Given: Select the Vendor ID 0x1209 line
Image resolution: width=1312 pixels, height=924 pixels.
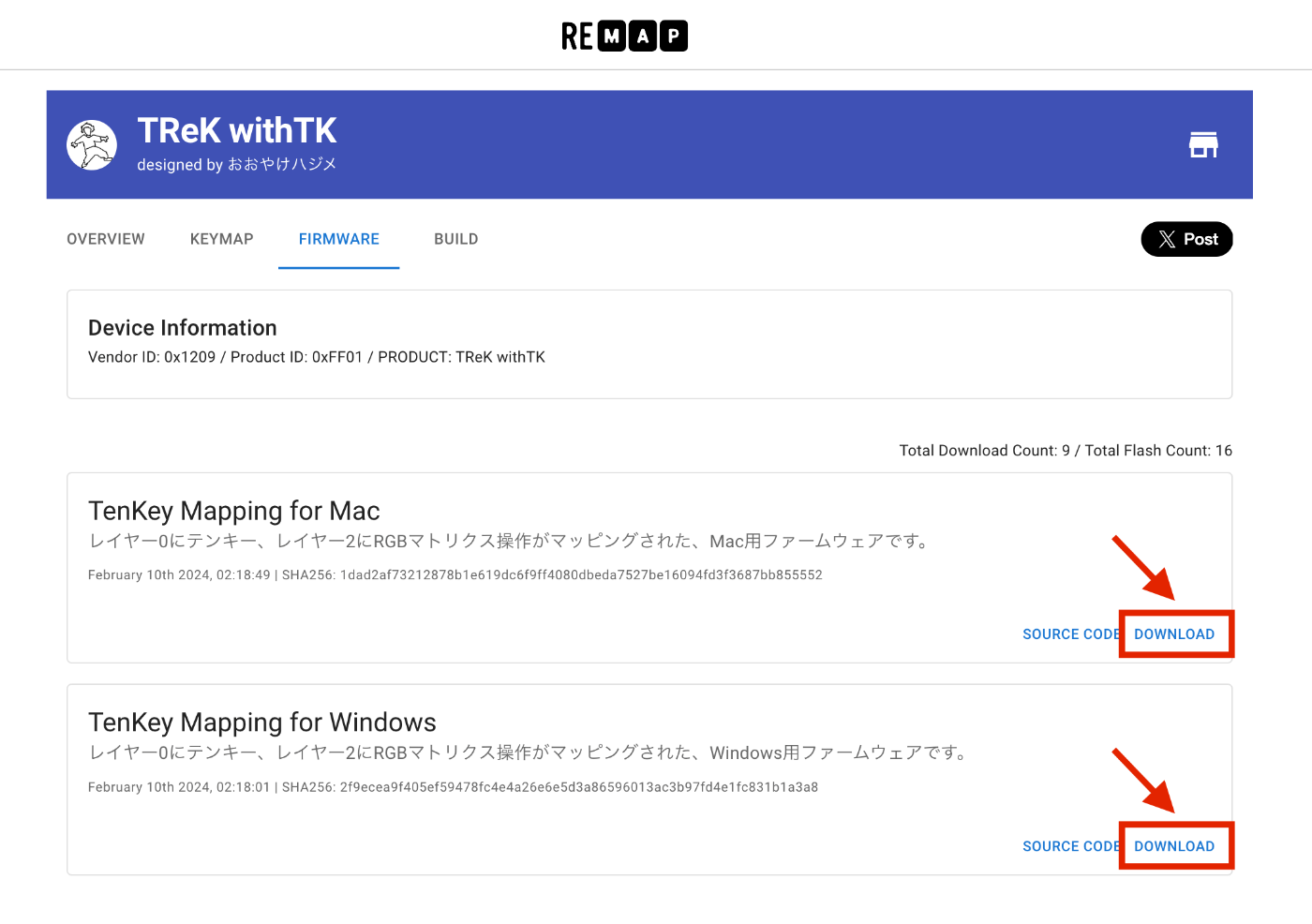Looking at the screenshot, I should (x=317, y=357).
